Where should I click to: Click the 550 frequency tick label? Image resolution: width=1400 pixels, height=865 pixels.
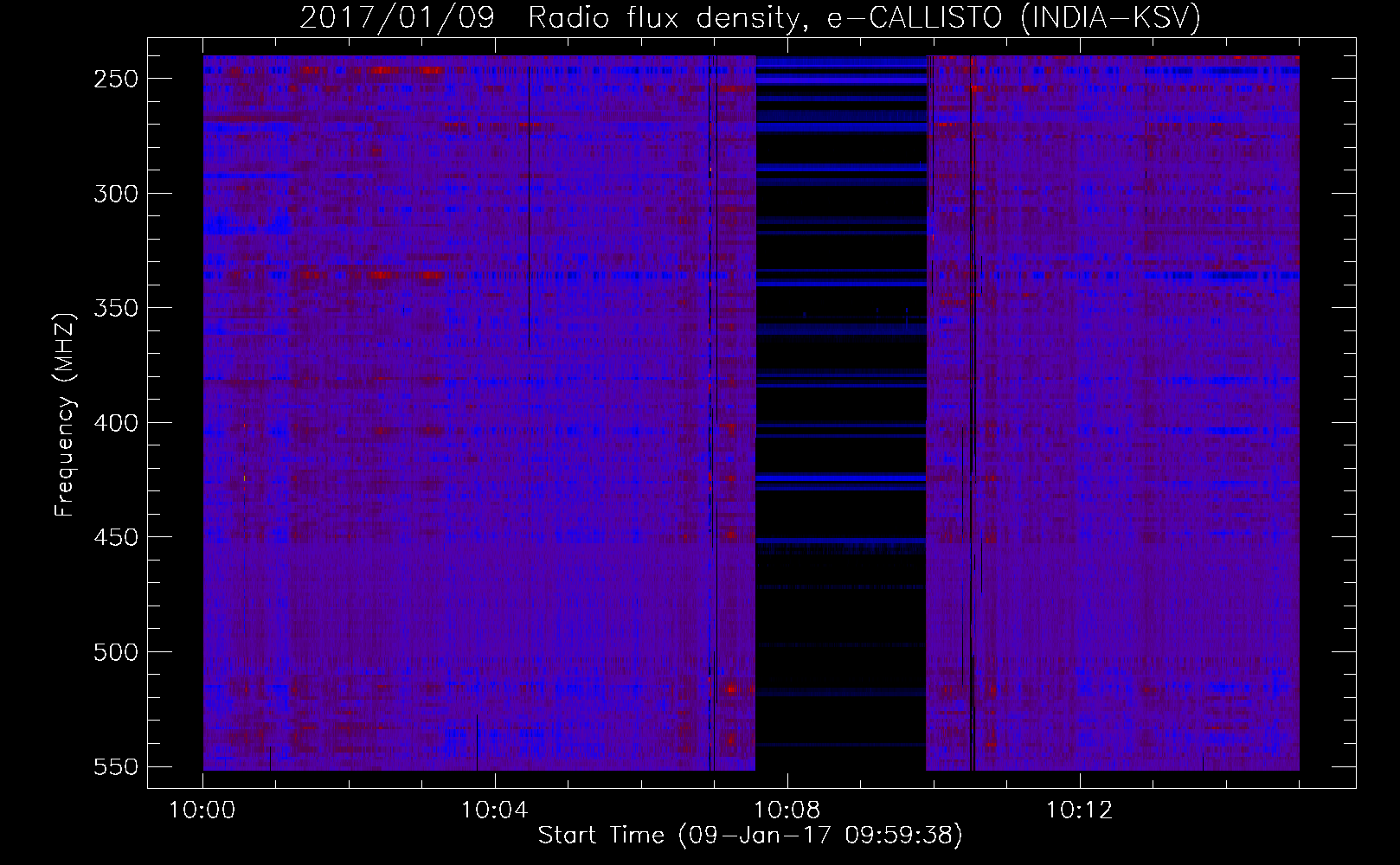click(x=116, y=767)
